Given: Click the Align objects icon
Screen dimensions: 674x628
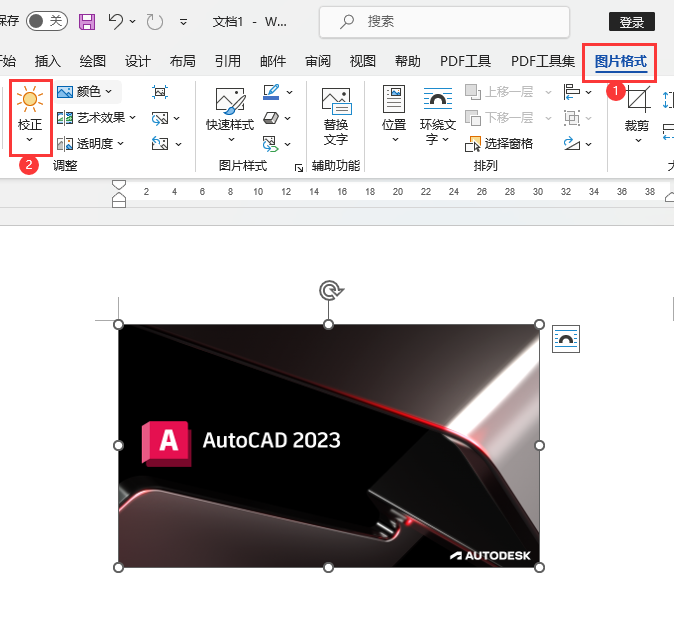Looking at the screenshot, I should click(572, 92).
